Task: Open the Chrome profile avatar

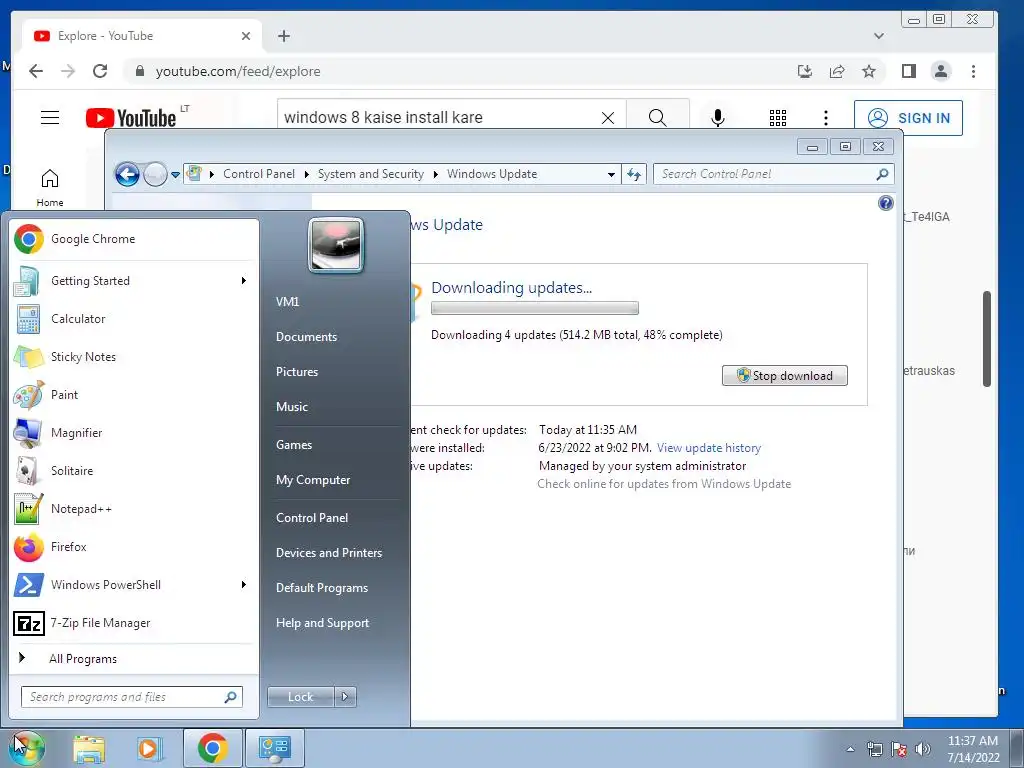Action: (x=941, y=71)
